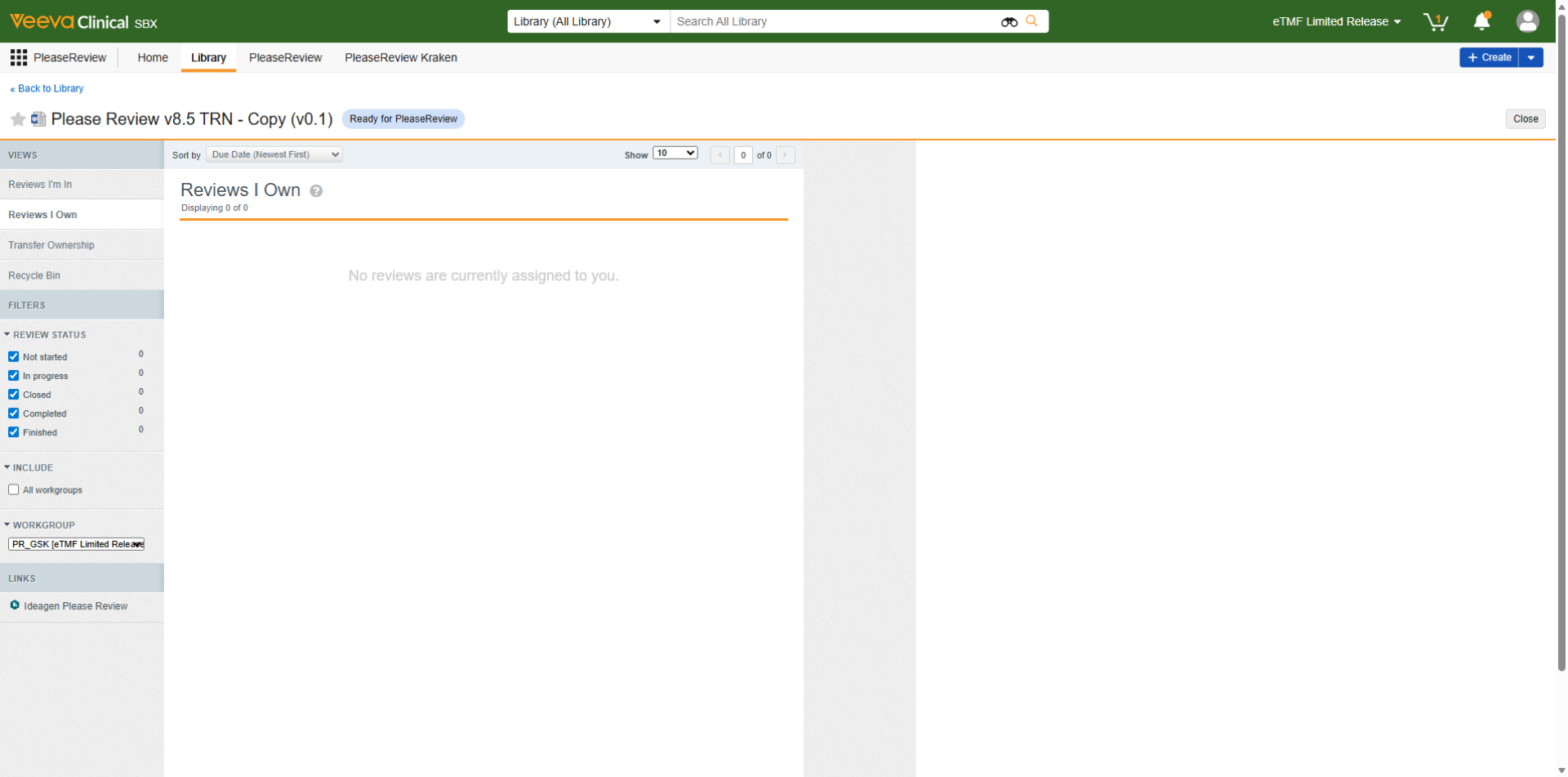Open the Show 10 per page dropdown
Screen dimensions: 1568x777
click(675, 154)
